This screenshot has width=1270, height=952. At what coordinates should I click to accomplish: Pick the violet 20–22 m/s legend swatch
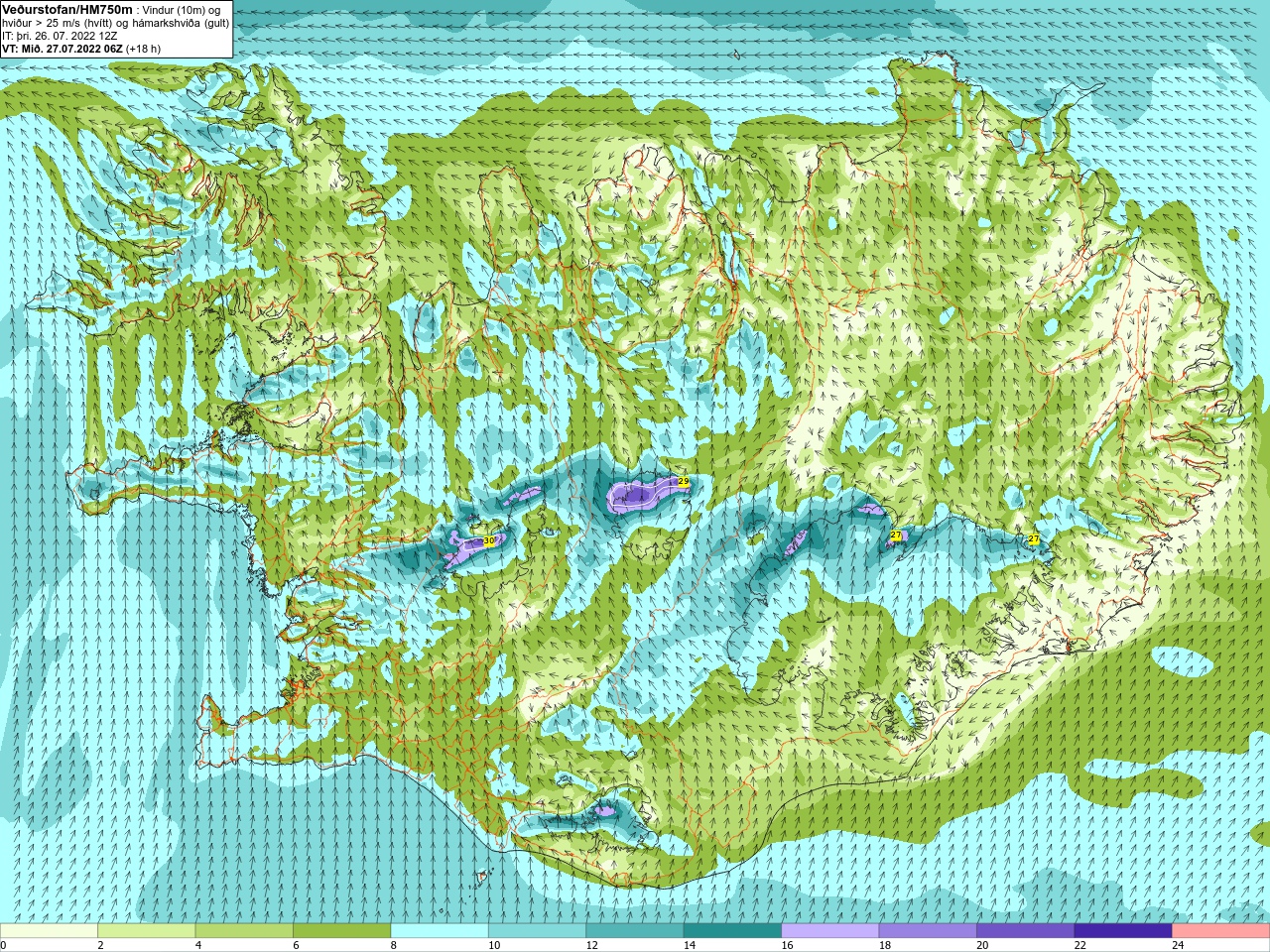(1026, 931)
